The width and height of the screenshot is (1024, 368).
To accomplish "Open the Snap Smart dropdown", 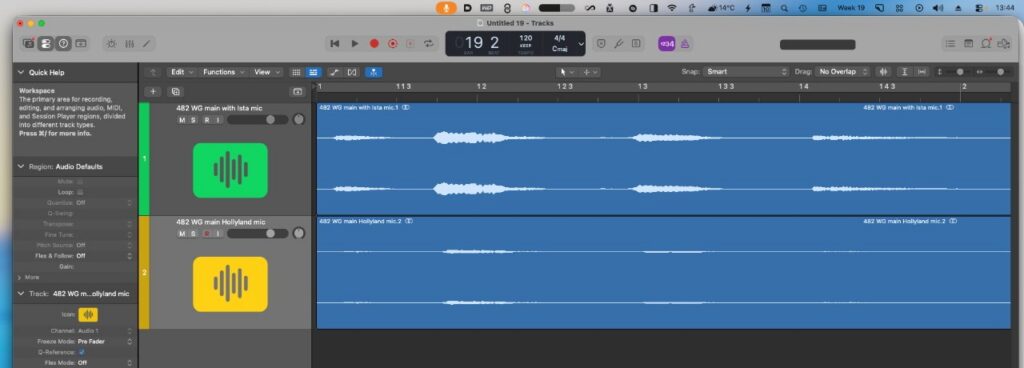I will pyautogui.click(x=746, y=72).
